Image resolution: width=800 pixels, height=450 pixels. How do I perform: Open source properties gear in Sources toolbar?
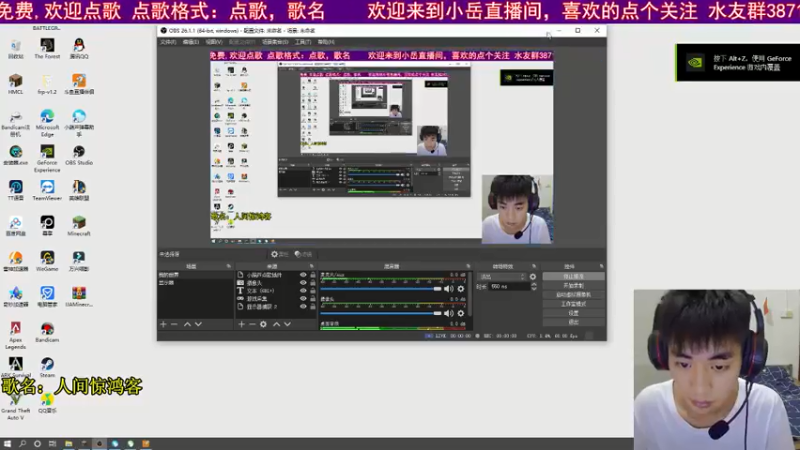(x=263, y=324)
